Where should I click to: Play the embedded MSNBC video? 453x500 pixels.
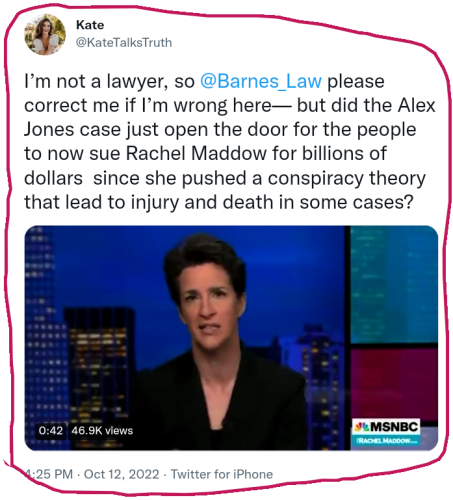click(x=231, y=338)
